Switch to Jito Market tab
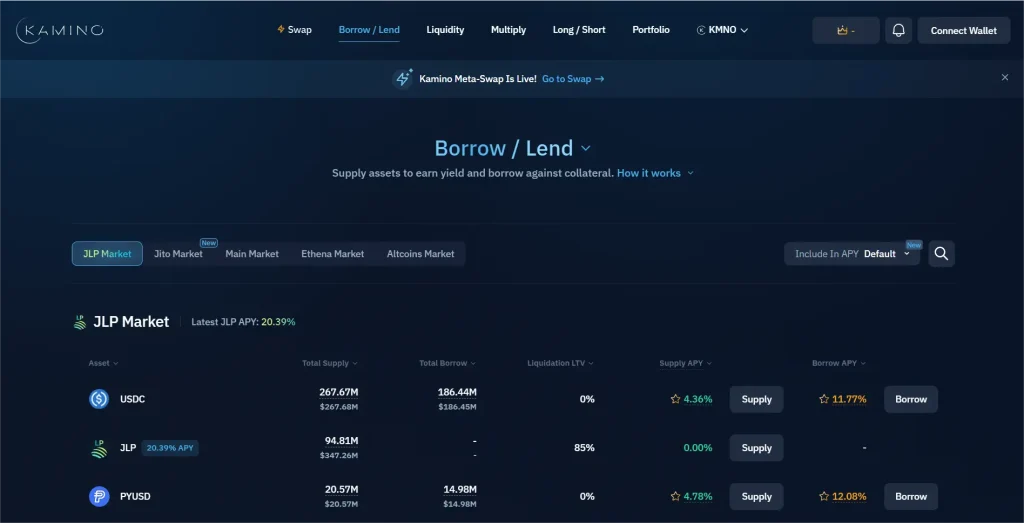Screen dimensions: 1024x523 pyautogui.click(x=178, y=253)
